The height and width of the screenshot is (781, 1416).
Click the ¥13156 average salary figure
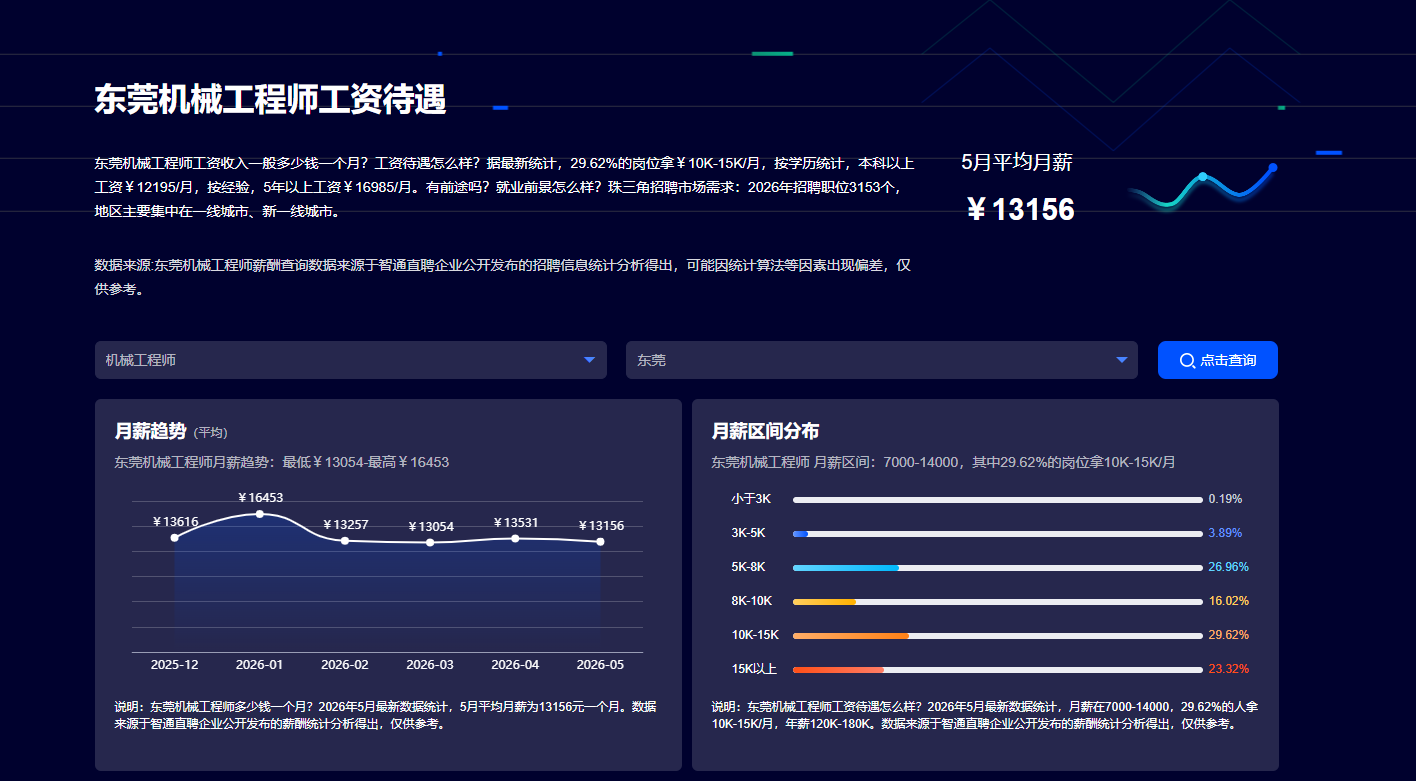(x=1021, y=210)
